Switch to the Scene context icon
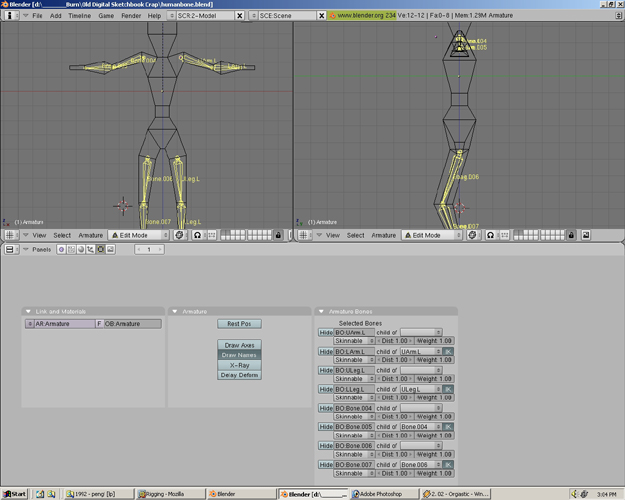This screenshot has width=625, height=500. [110, 250]
